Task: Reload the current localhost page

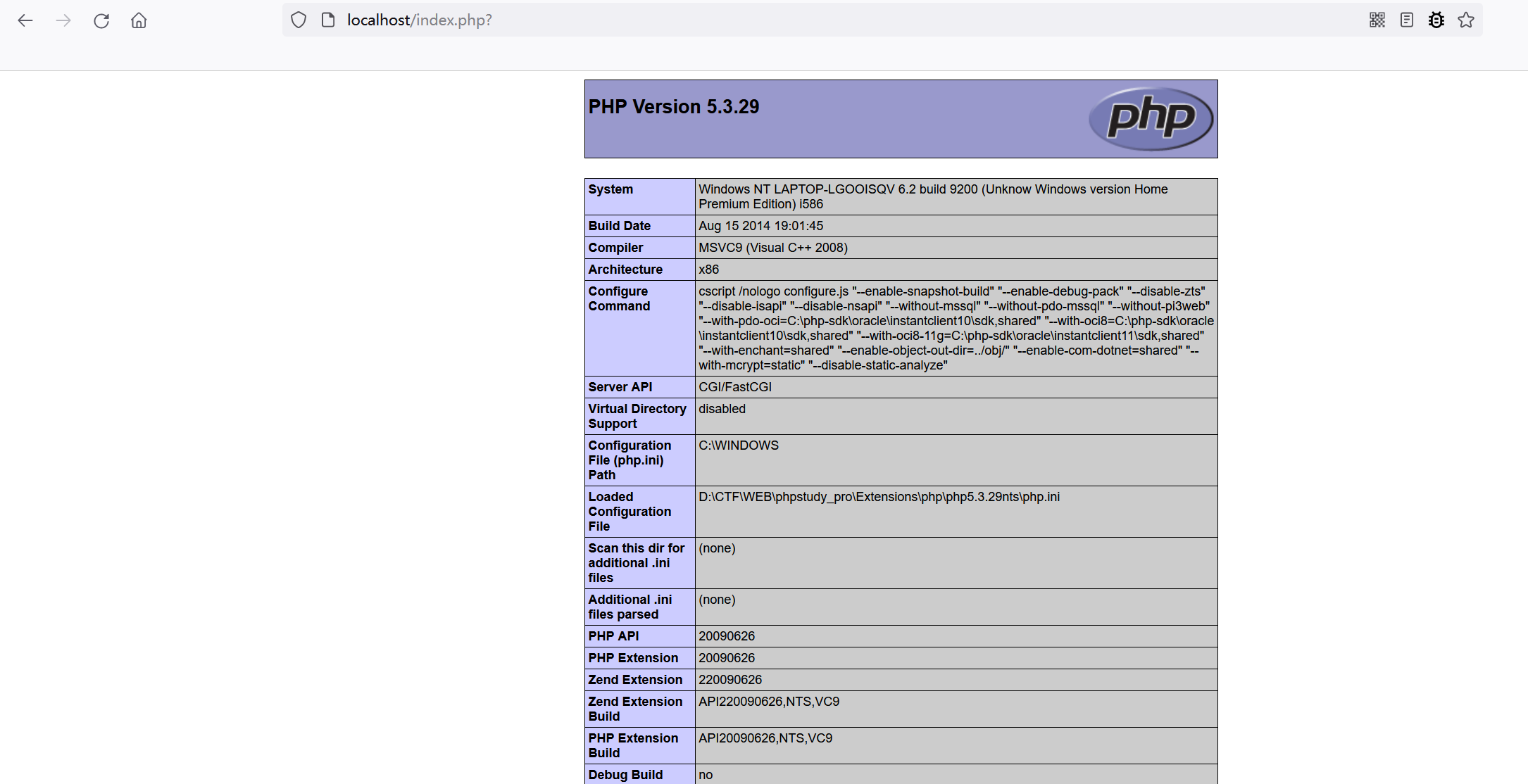Action: pyautogui.click(x=101, y=20)
